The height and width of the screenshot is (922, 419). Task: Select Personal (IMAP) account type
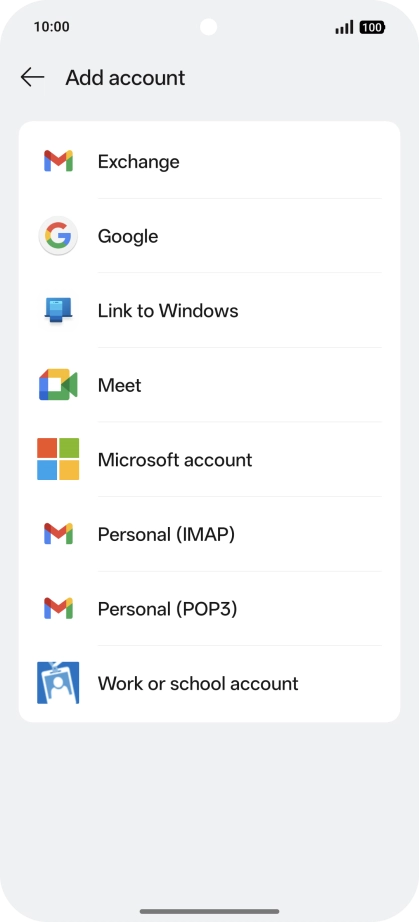(209, 534)
